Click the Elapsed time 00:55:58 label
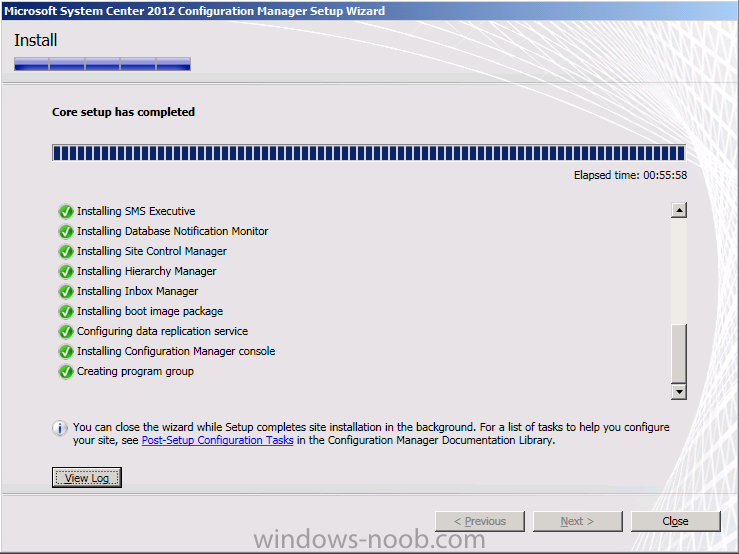Viewport: 739px width, 554px height. [630, 175]
